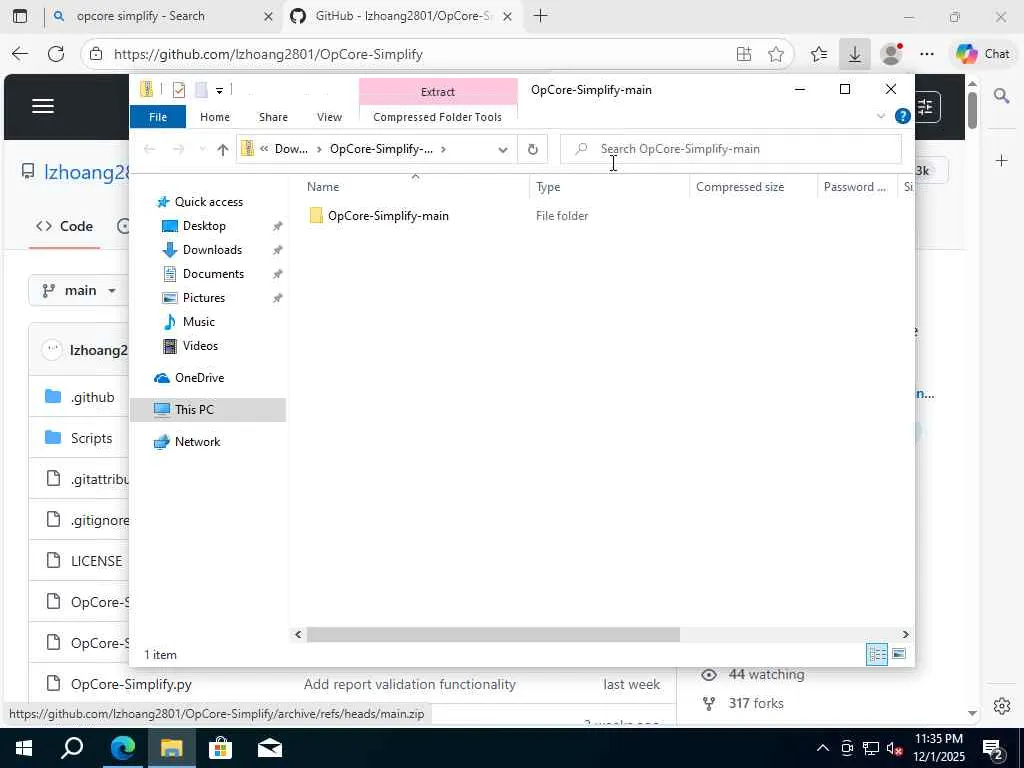The image size is (1024, 768).
Task: Click the Explorer horizontal scrollbar thumb
Action: click(x=493, y=634)
